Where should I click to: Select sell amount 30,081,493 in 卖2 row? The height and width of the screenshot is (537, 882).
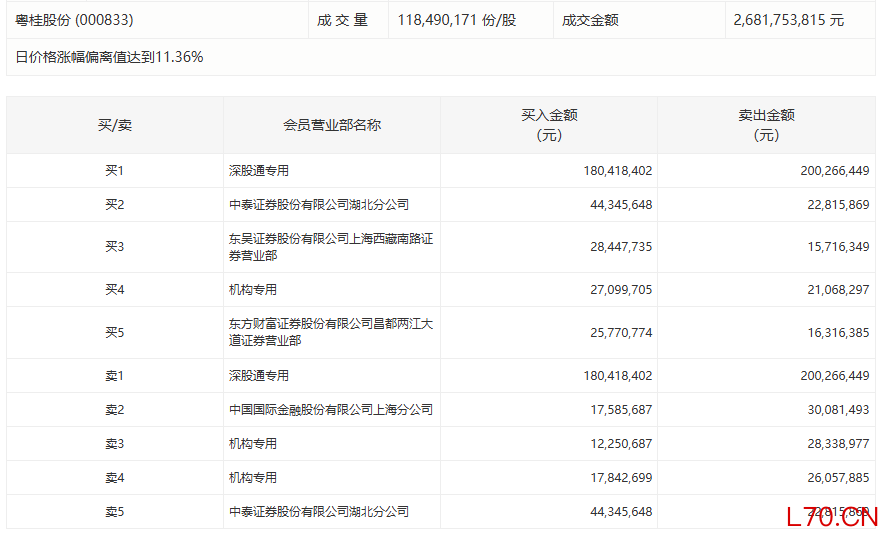click(x=834, y=410)
